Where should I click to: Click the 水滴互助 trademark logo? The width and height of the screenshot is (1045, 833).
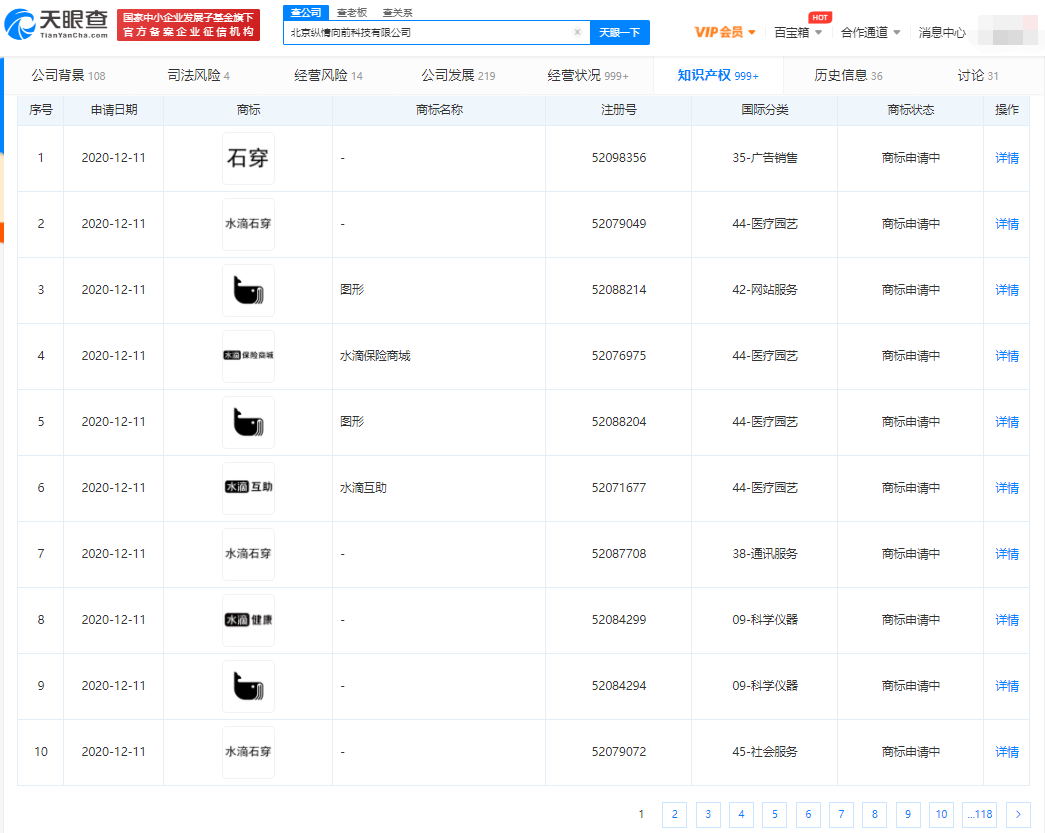coord(248,488)
